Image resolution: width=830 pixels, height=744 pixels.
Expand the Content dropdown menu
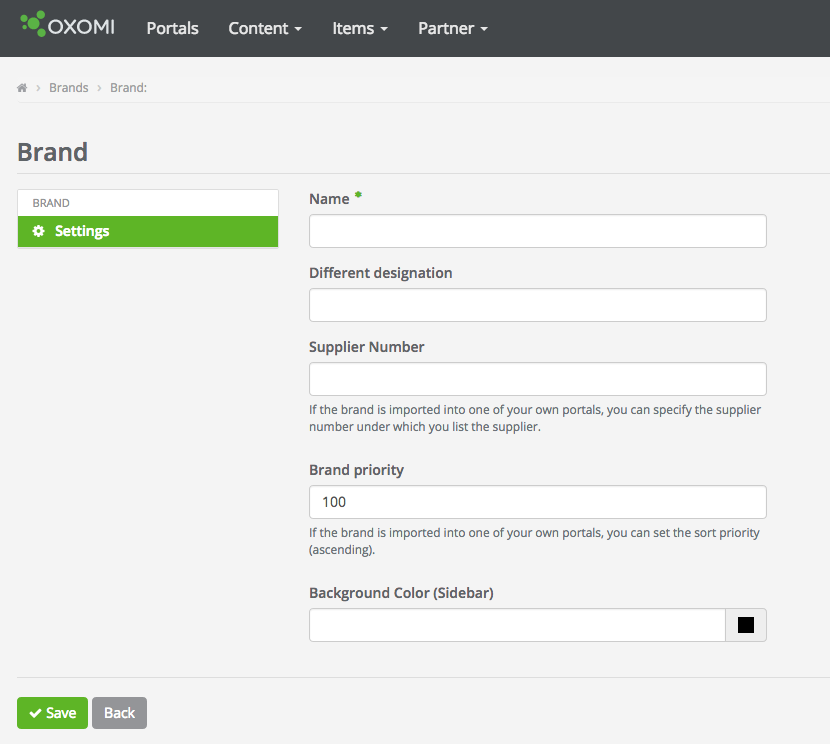[x=265, y=28]
